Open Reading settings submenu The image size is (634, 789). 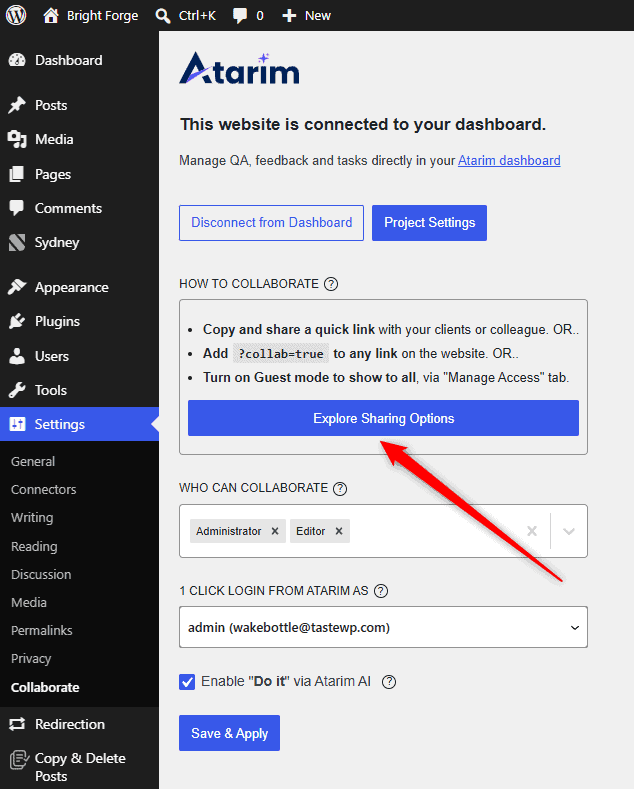point(34,546)
